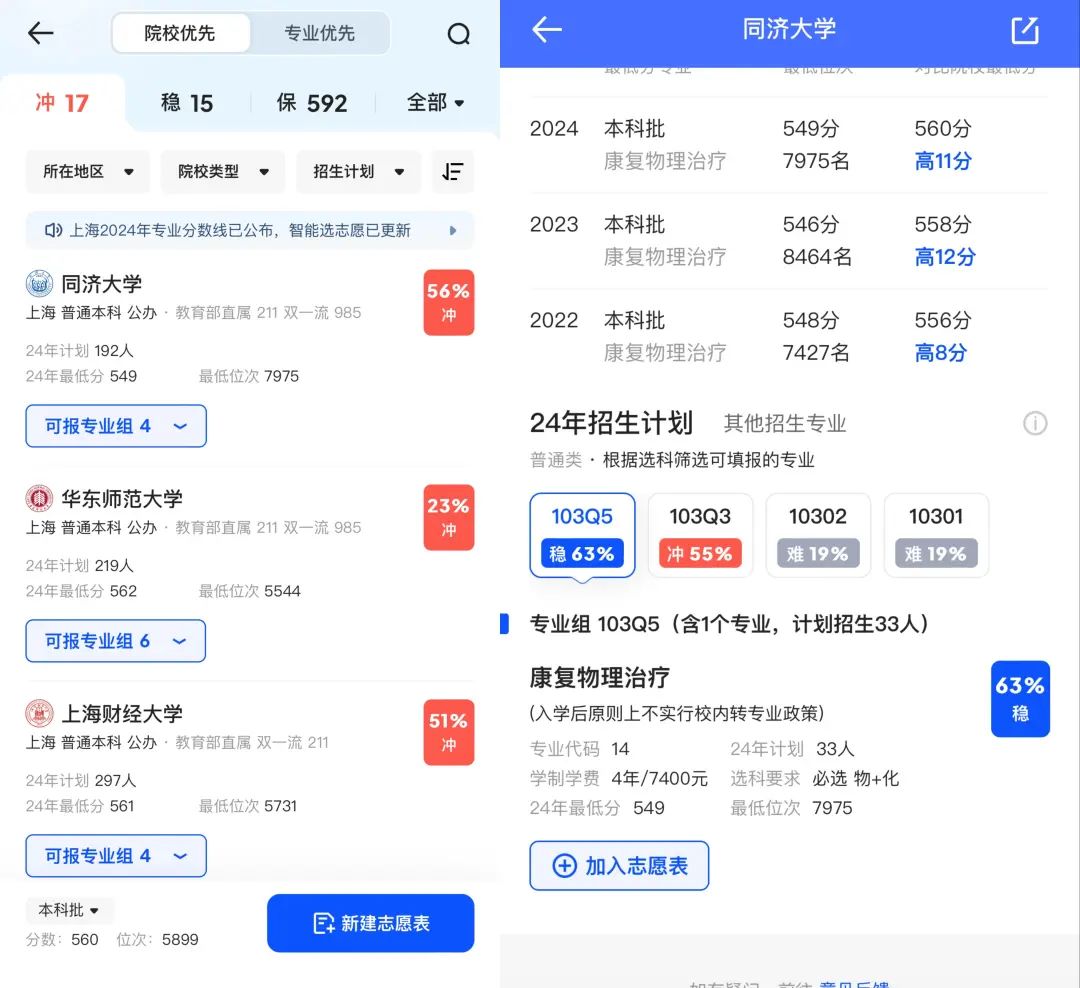
Task: Open the 所在地区 filter dropdown
Action: pos(87,172)
